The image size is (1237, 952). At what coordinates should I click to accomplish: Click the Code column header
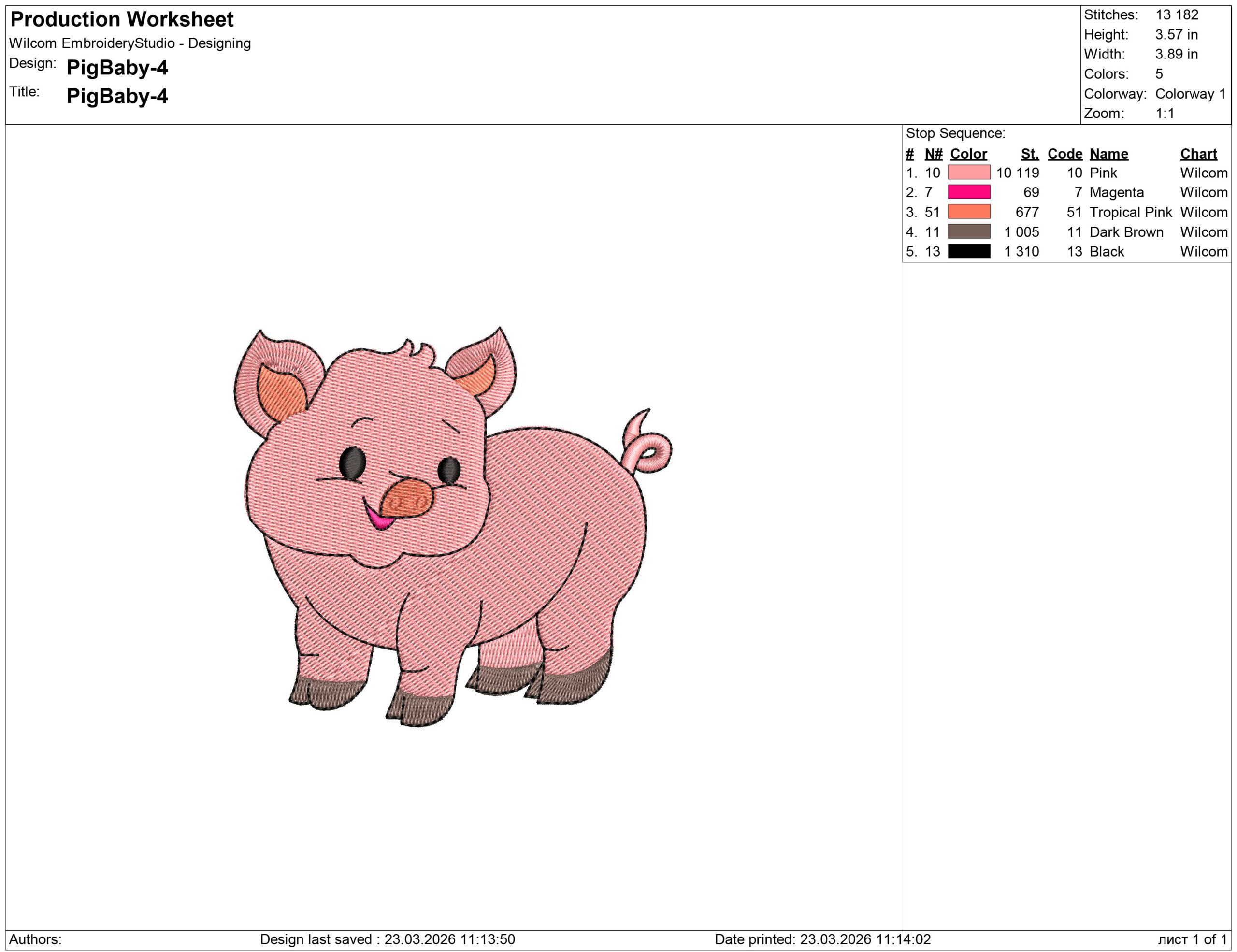tap(1064, 154)
